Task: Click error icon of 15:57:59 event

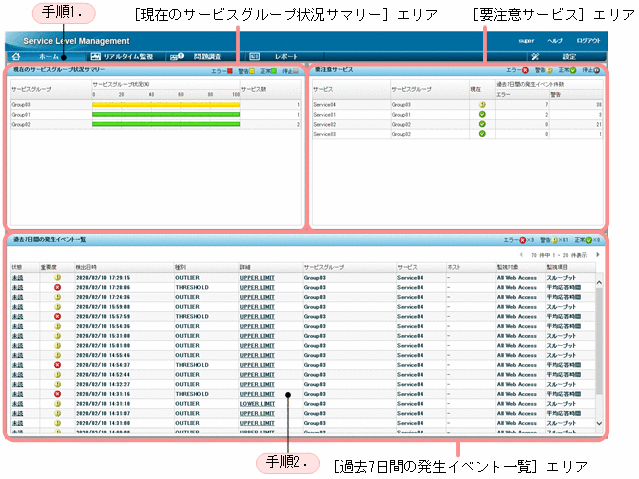Action: point(57,316)
